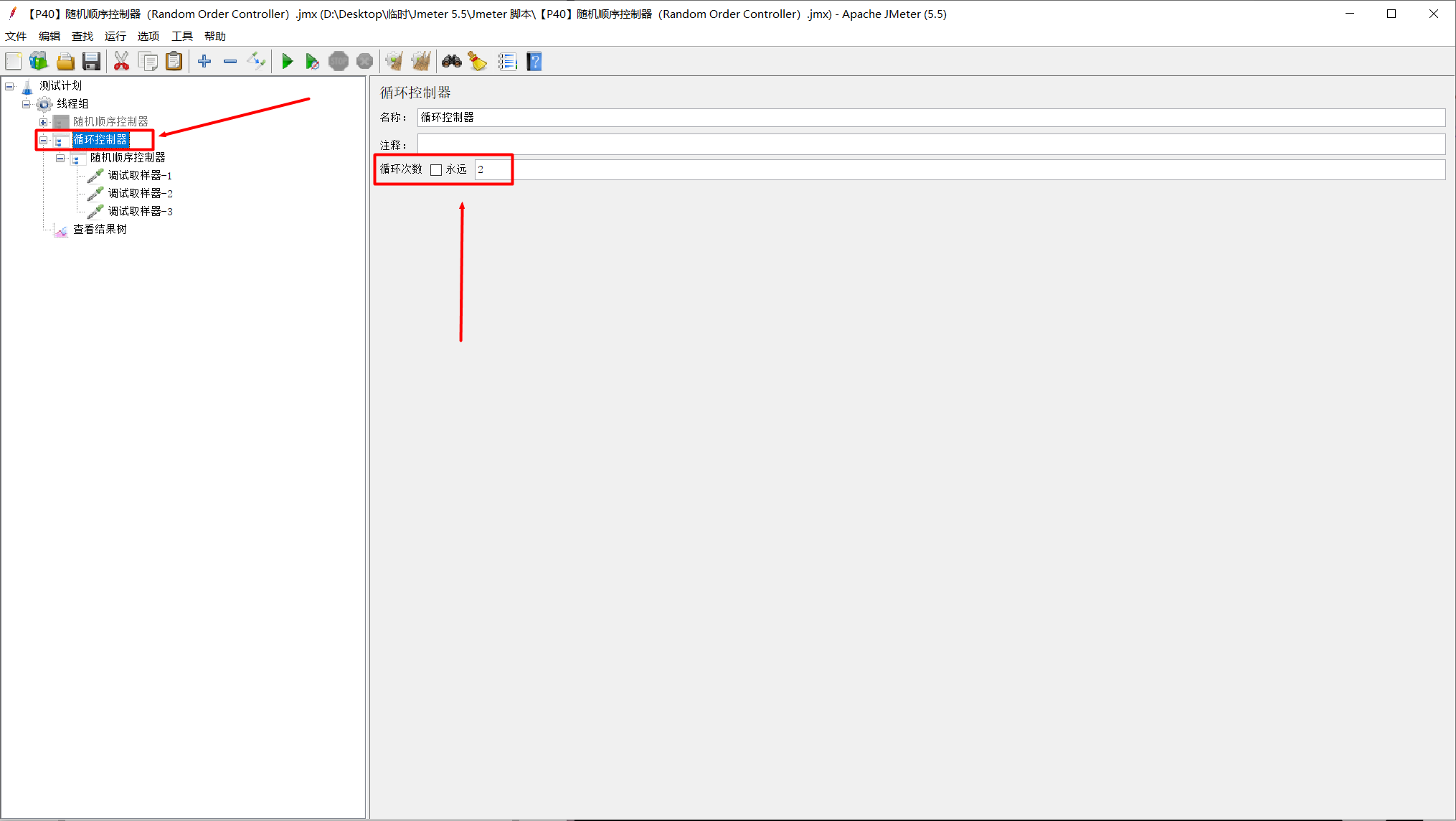Viewport: 1456px width, 821px height.
Task: Toggle the 永远 loop forever checkbox
Action: coord(436,170)
